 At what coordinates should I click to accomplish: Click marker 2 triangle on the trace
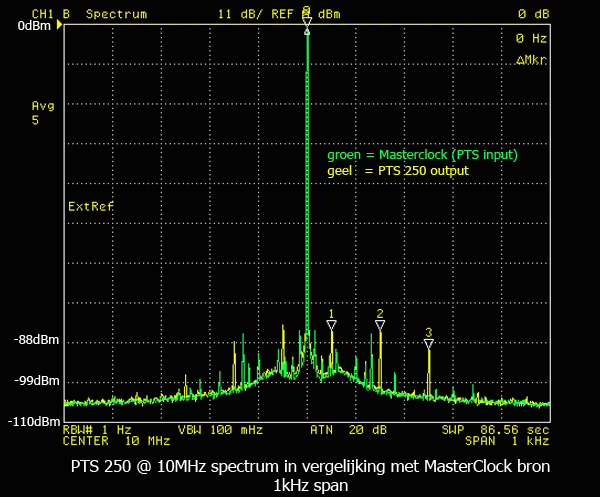pyautogui.click(x=380, y=325)
